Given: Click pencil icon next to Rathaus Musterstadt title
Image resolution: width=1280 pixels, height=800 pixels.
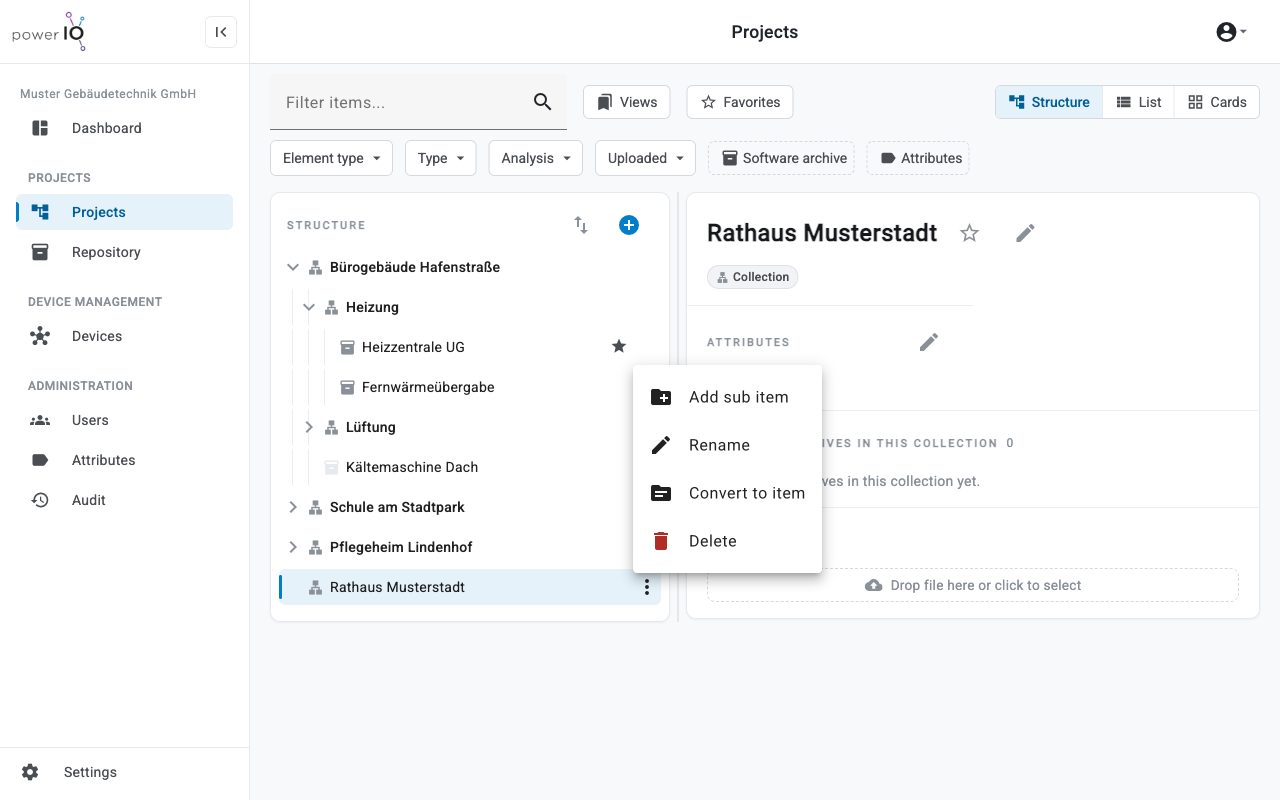Looking at the screenshot, I should [x=1025, y=233].
